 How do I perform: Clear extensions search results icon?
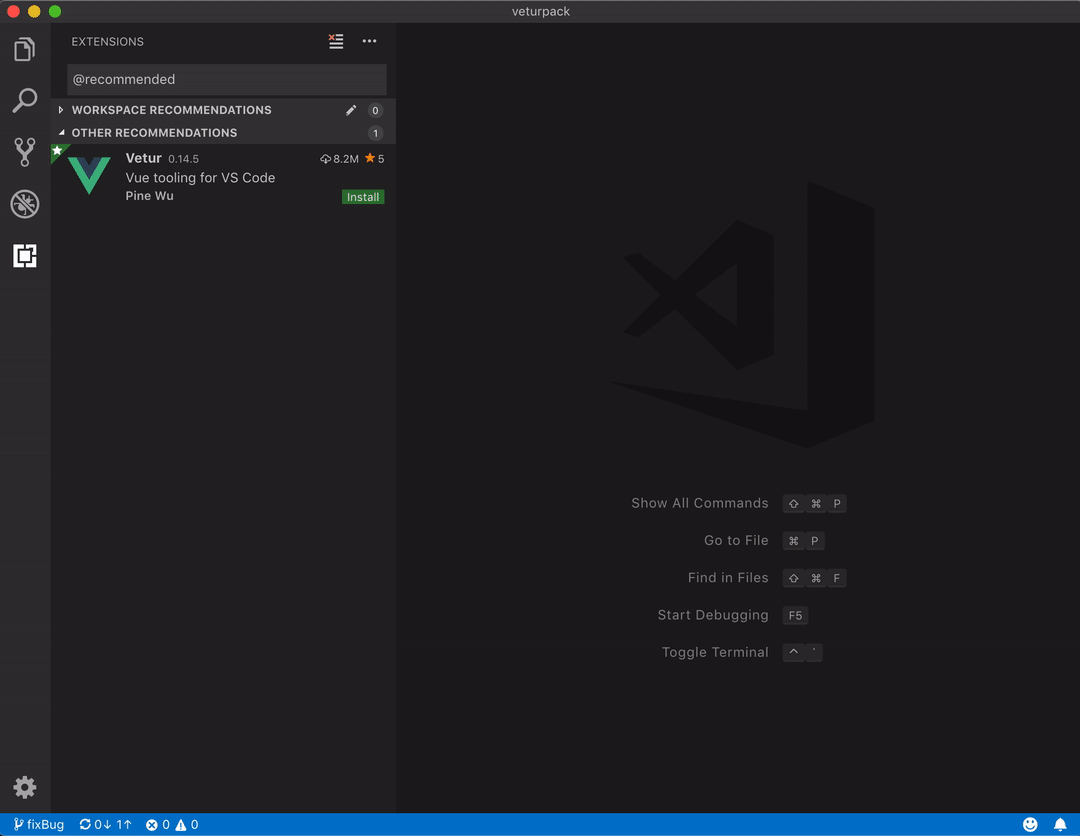[336, 41]
